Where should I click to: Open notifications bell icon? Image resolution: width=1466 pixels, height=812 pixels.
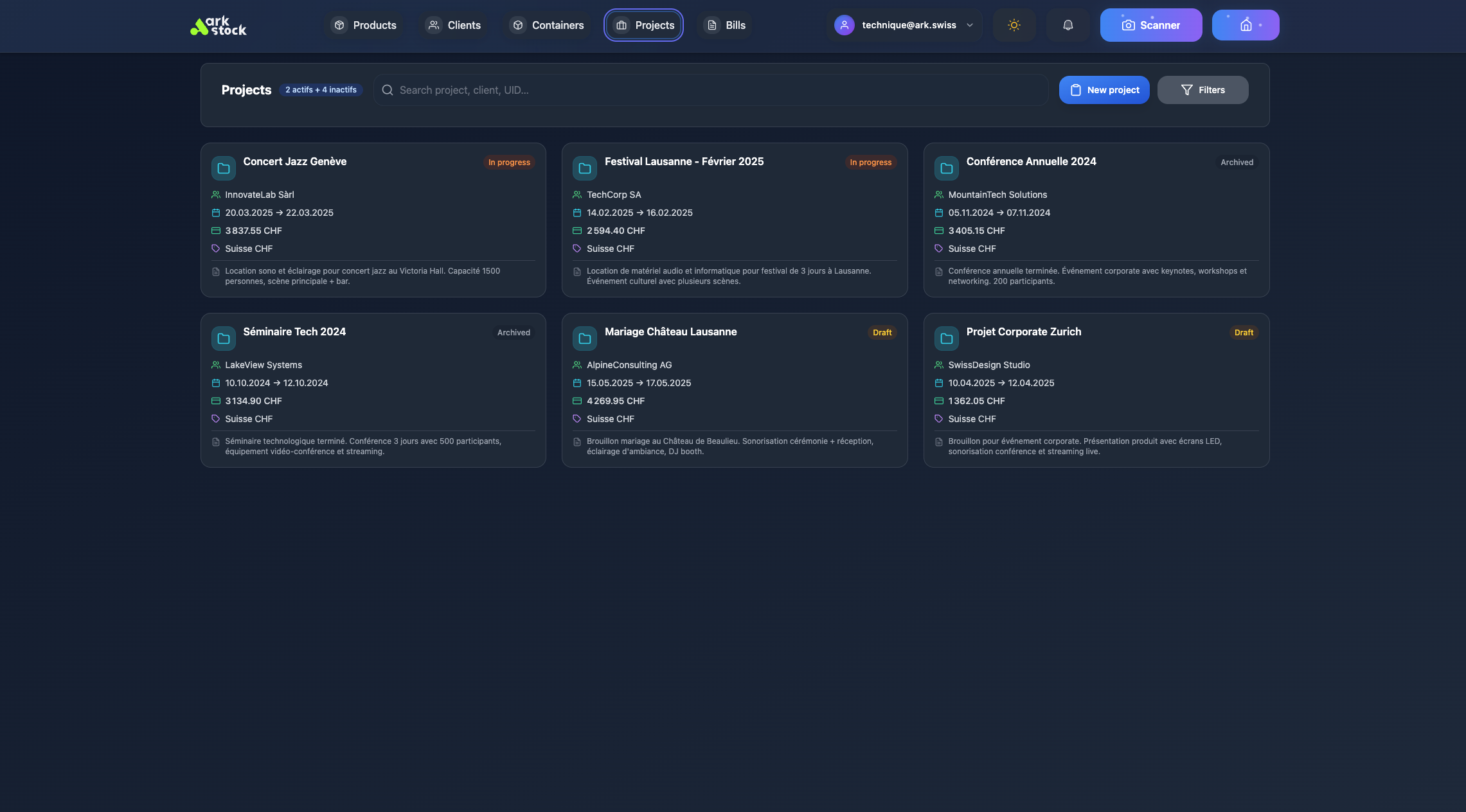click(x=1068, y=26)
